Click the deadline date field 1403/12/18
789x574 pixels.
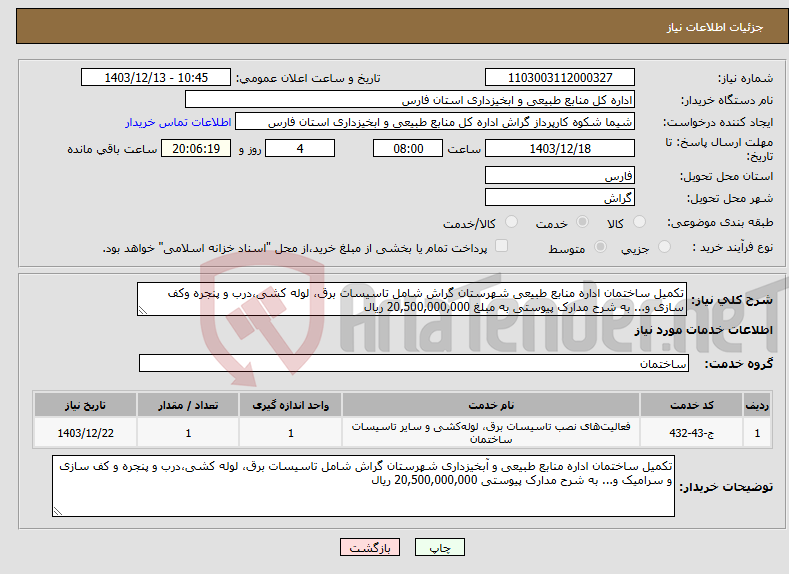[560, 148]
